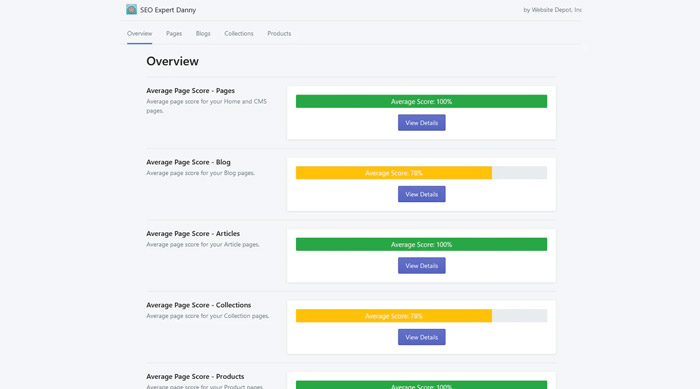Click the SEO Expert Danny title text
Image resolution: width=700 pixels, height=389 pixels.
(168, 10)
